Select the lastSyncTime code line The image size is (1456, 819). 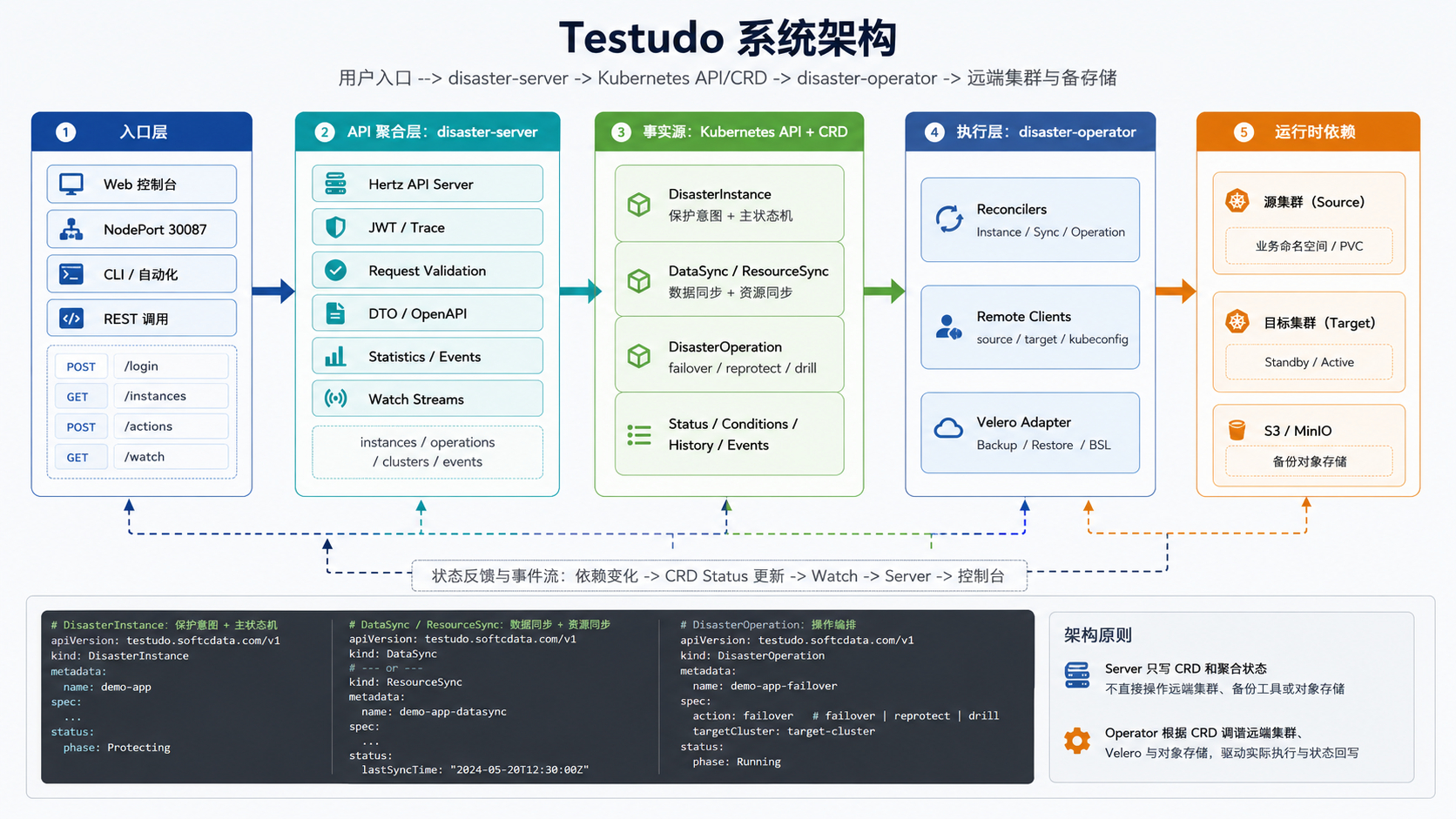pyautogui.click(x=475, y=770)
